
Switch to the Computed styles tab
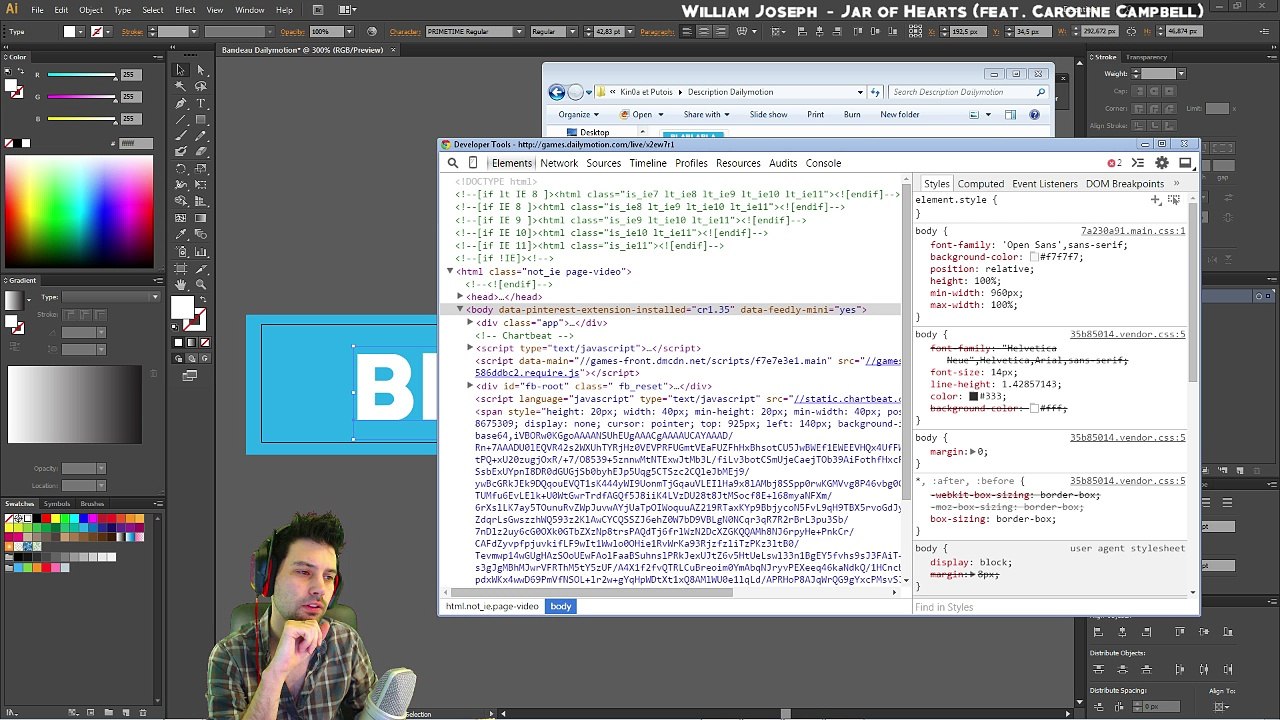point(980,184)
